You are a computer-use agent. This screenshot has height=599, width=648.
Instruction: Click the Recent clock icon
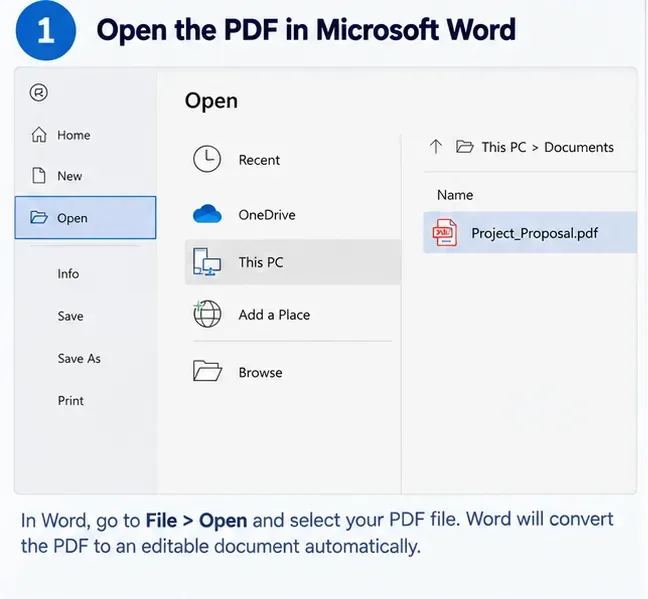tap(207, 159)
